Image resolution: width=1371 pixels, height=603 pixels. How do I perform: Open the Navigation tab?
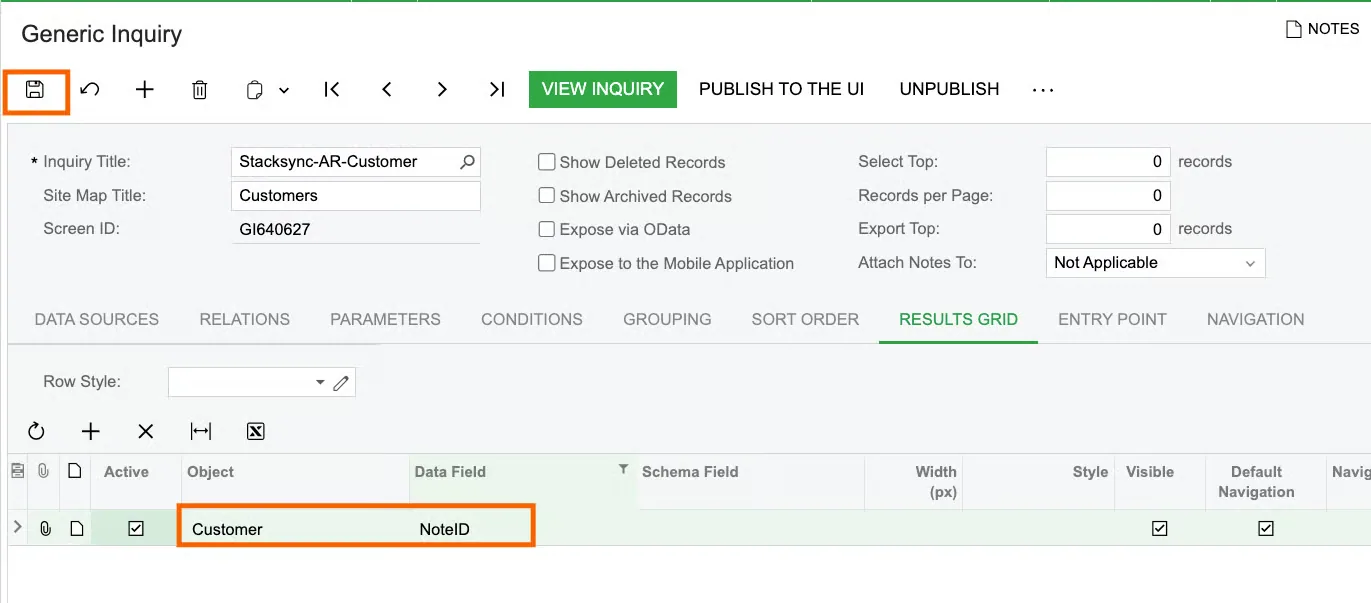(1255, 319)
